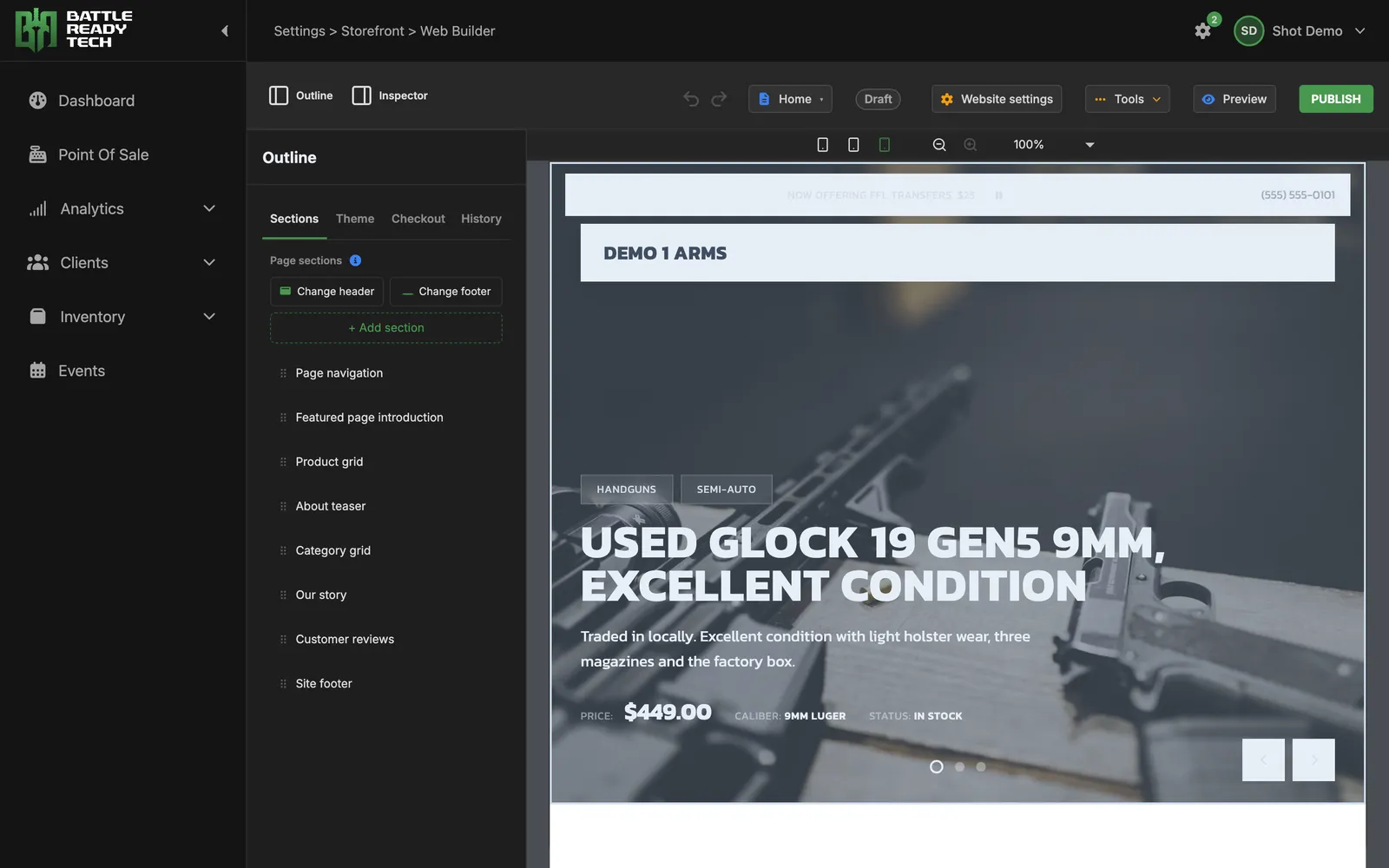Screen dimensions: 1389x868
Task: Open the zoom level dropdown arrow
Action: coord(1089,145)
